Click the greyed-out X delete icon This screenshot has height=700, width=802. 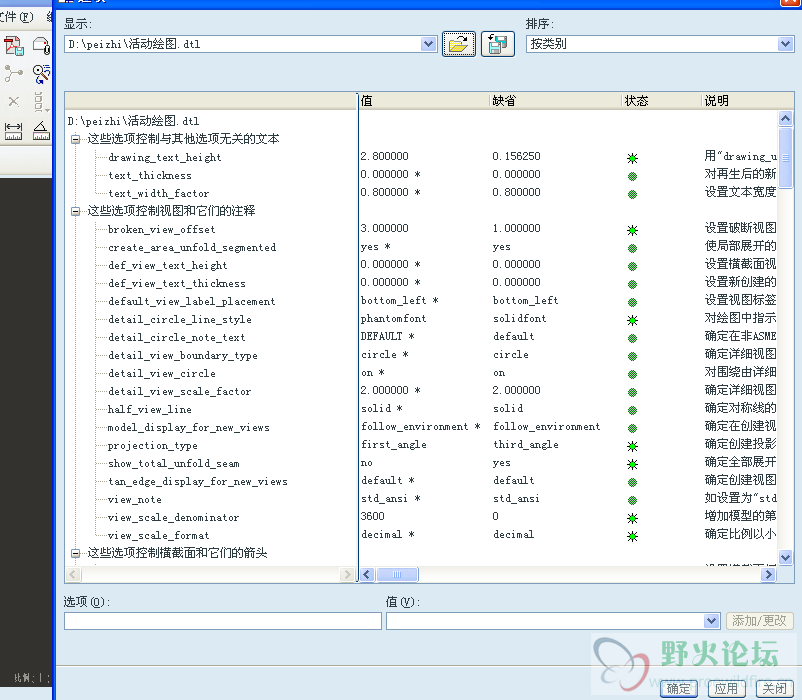14,102
